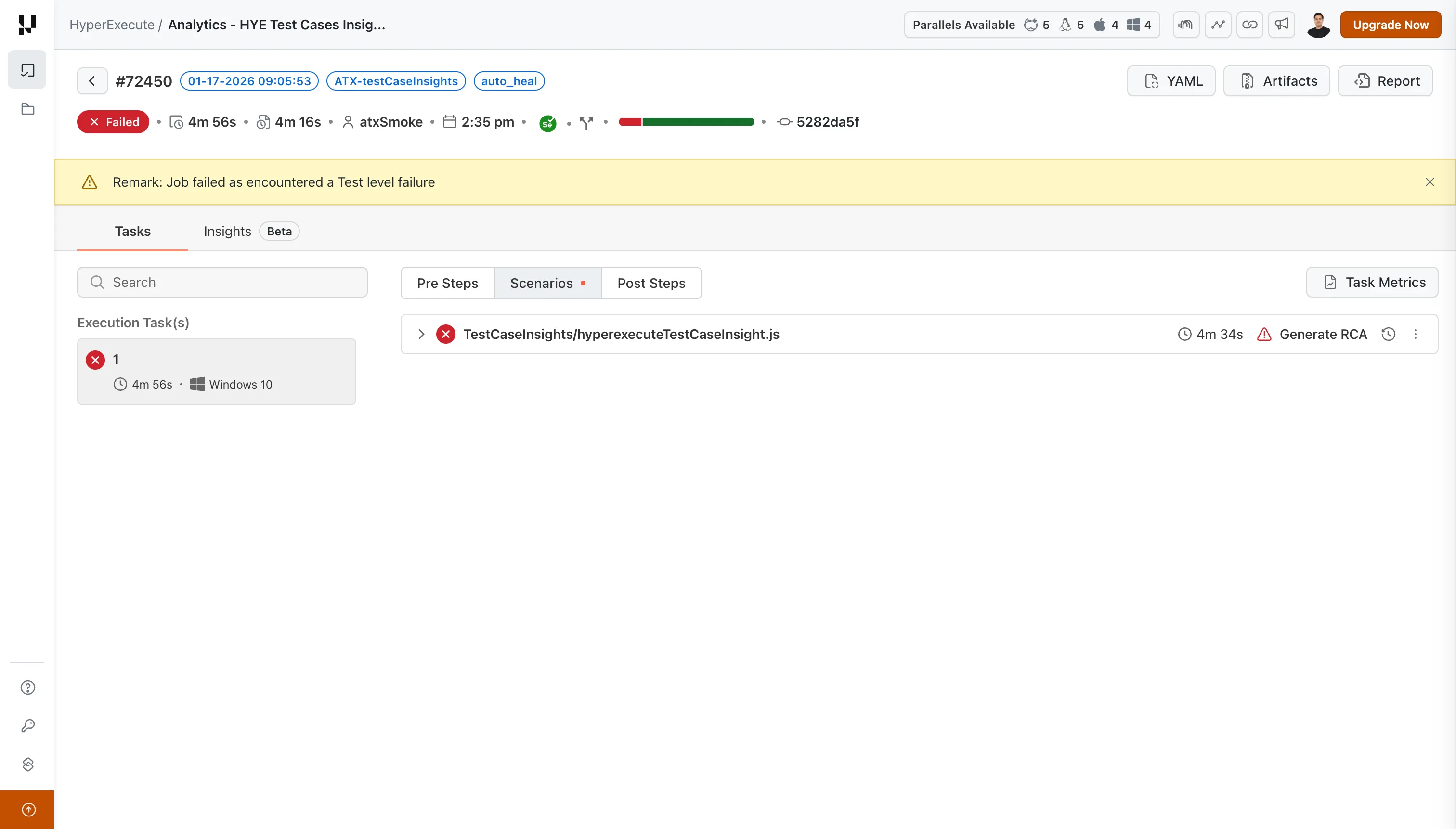Open the Artifacts button

tap(1276, 81)
